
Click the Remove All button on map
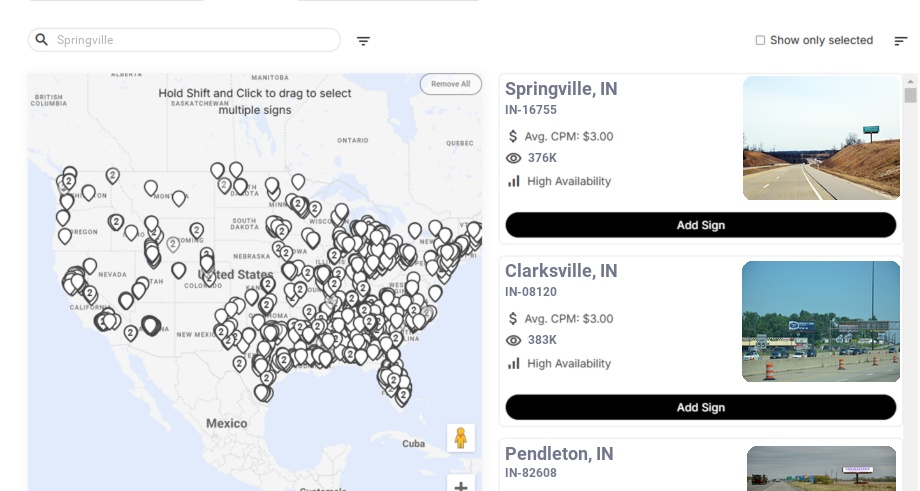coord(450,84)
